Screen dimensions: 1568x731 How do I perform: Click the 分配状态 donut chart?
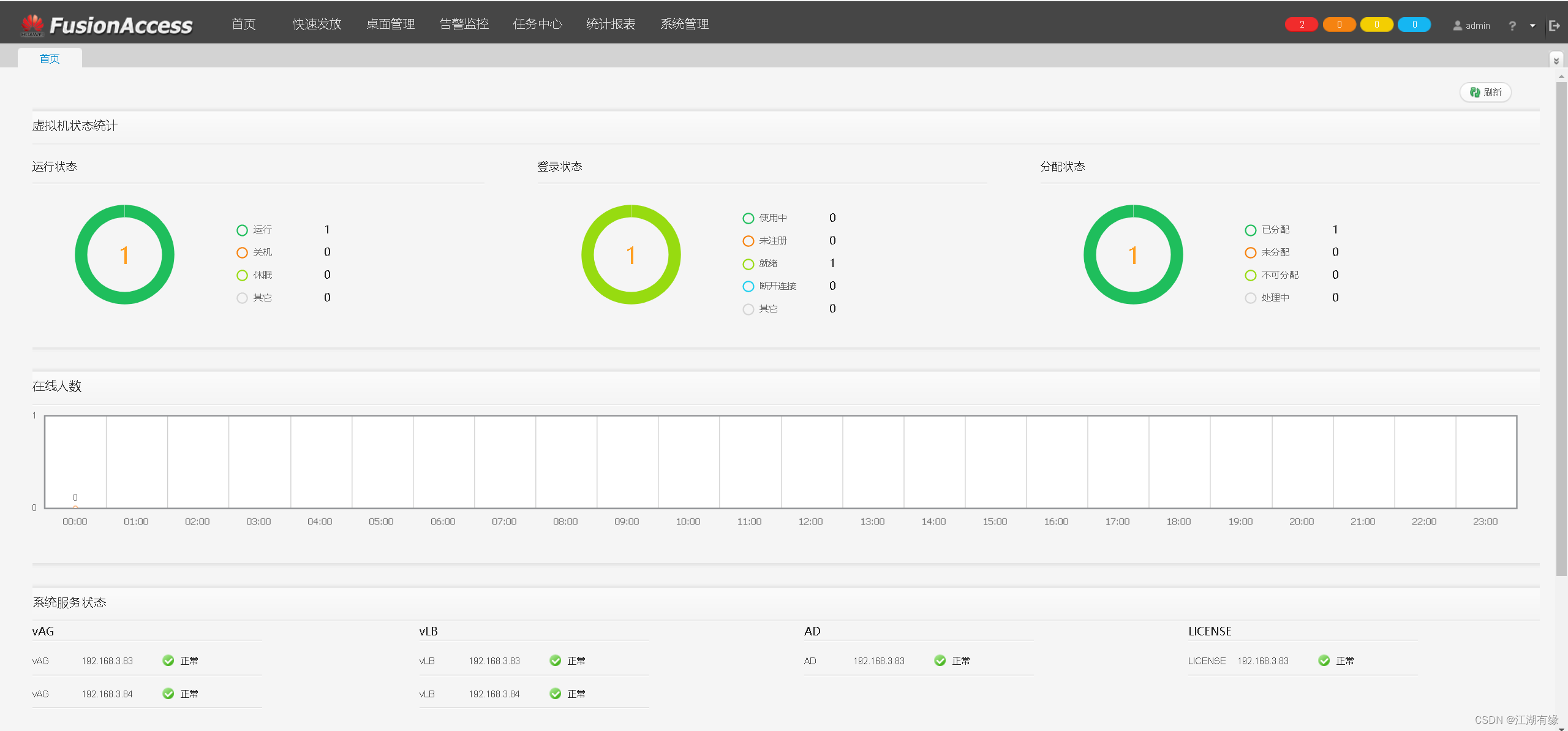tap(1133, 254)
